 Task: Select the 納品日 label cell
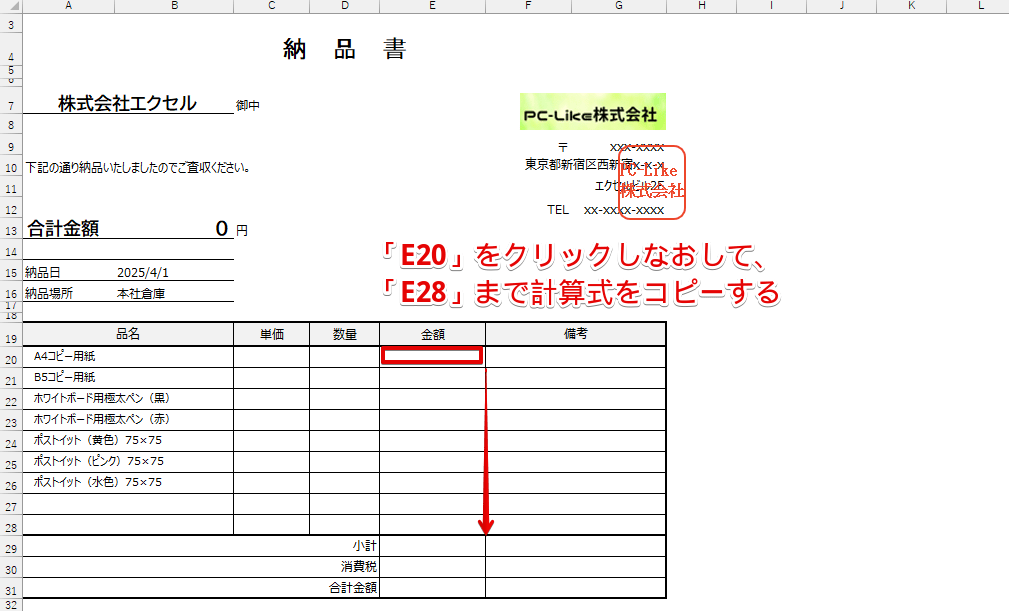click(x=42, y=273)
